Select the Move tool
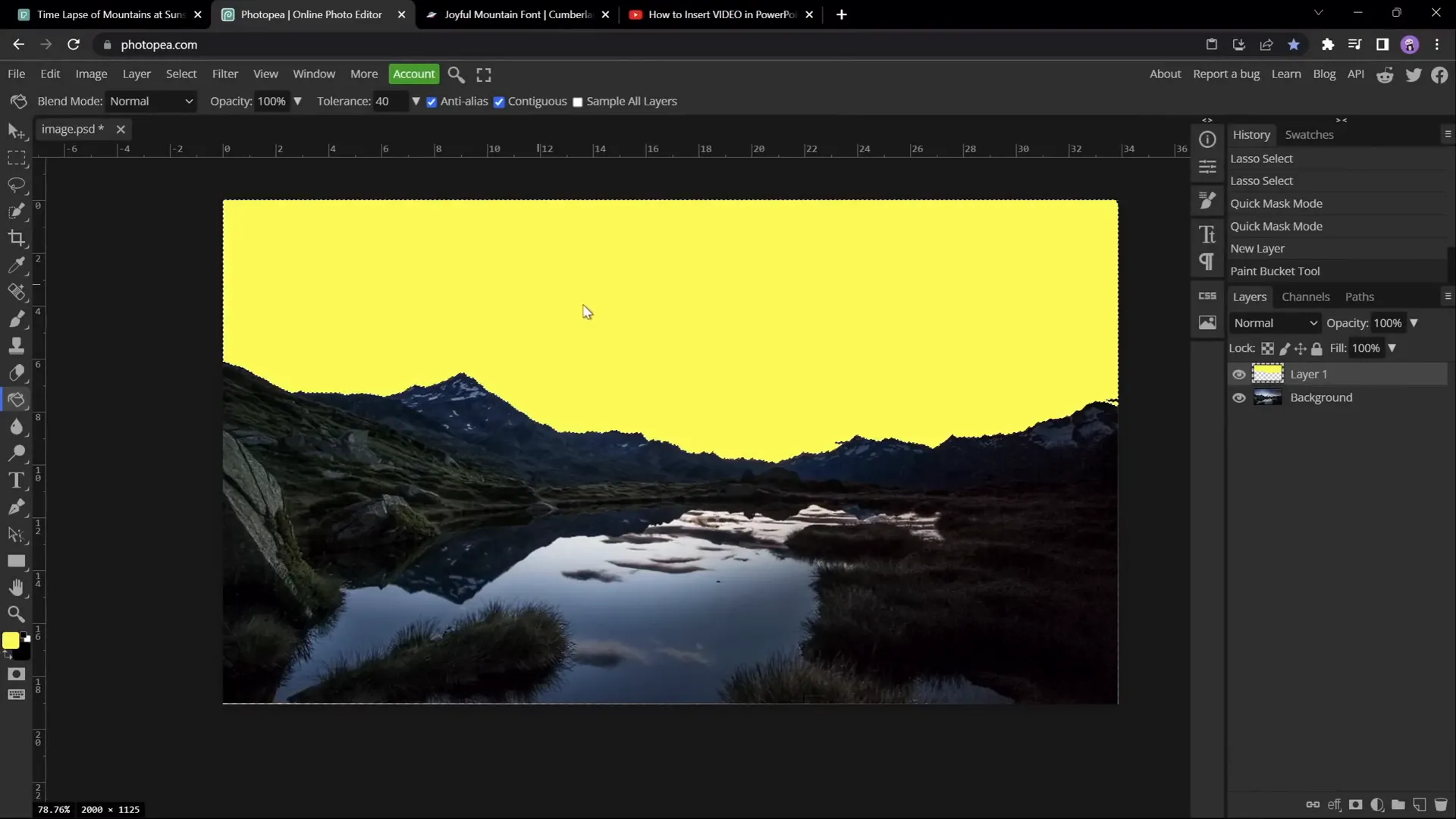 [16, 131]
